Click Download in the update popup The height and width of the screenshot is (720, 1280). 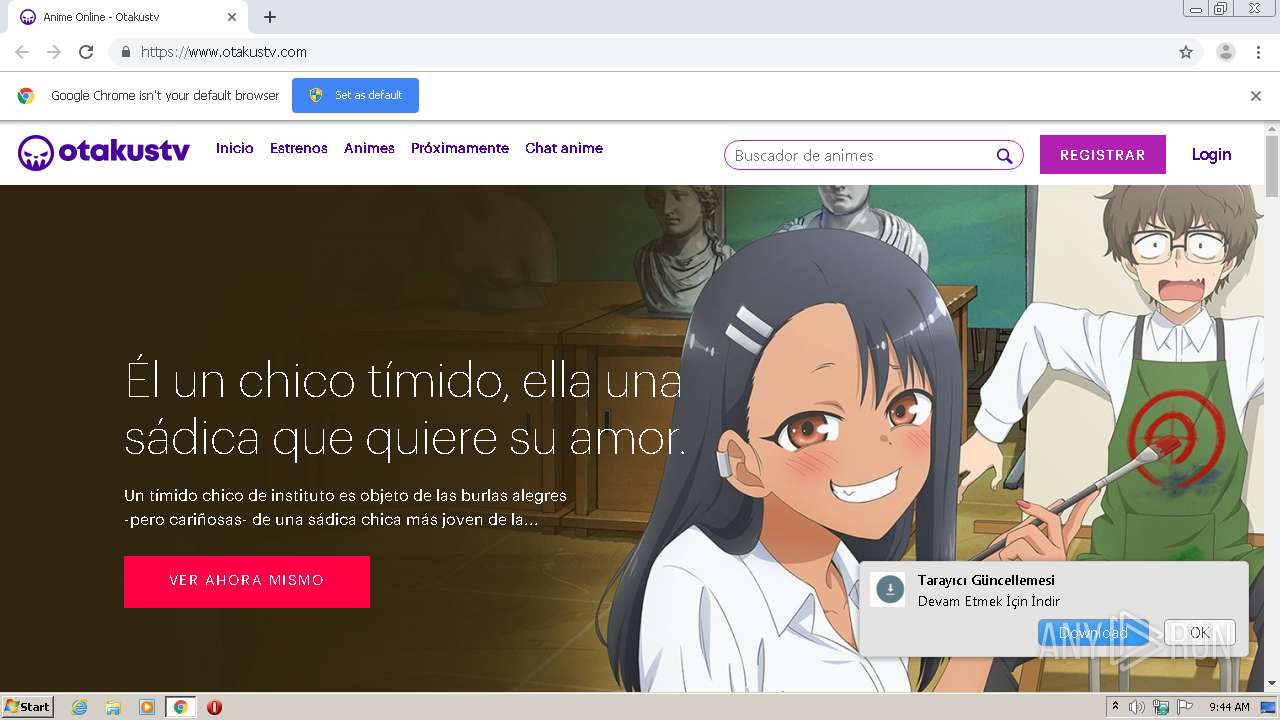1093,632
